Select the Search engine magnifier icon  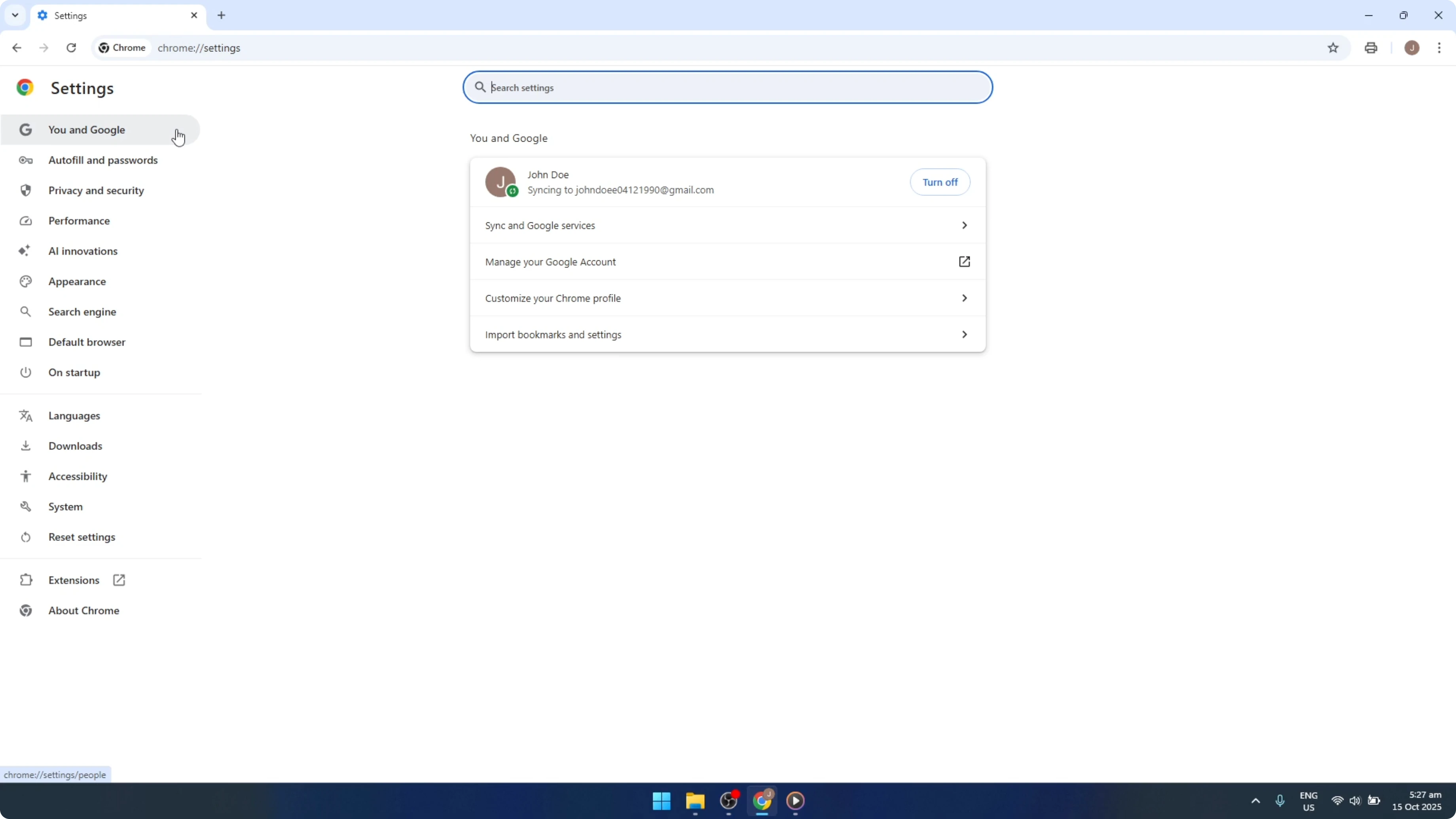[x=25, y=311]
